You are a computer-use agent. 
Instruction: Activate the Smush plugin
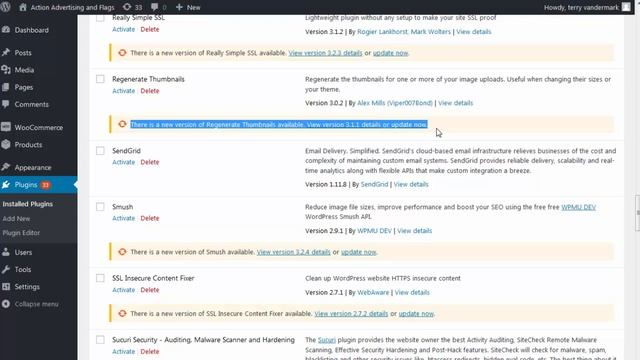coord(123,218)
